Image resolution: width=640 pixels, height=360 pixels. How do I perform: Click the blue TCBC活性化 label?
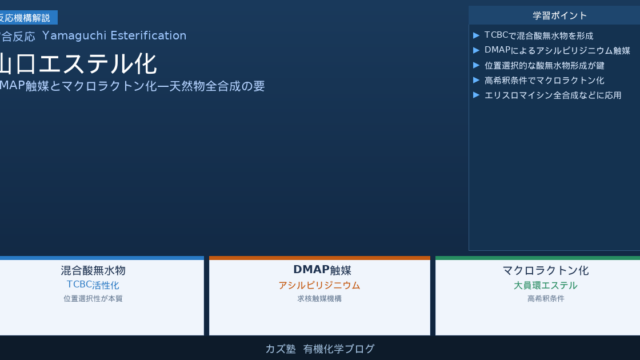93,285
